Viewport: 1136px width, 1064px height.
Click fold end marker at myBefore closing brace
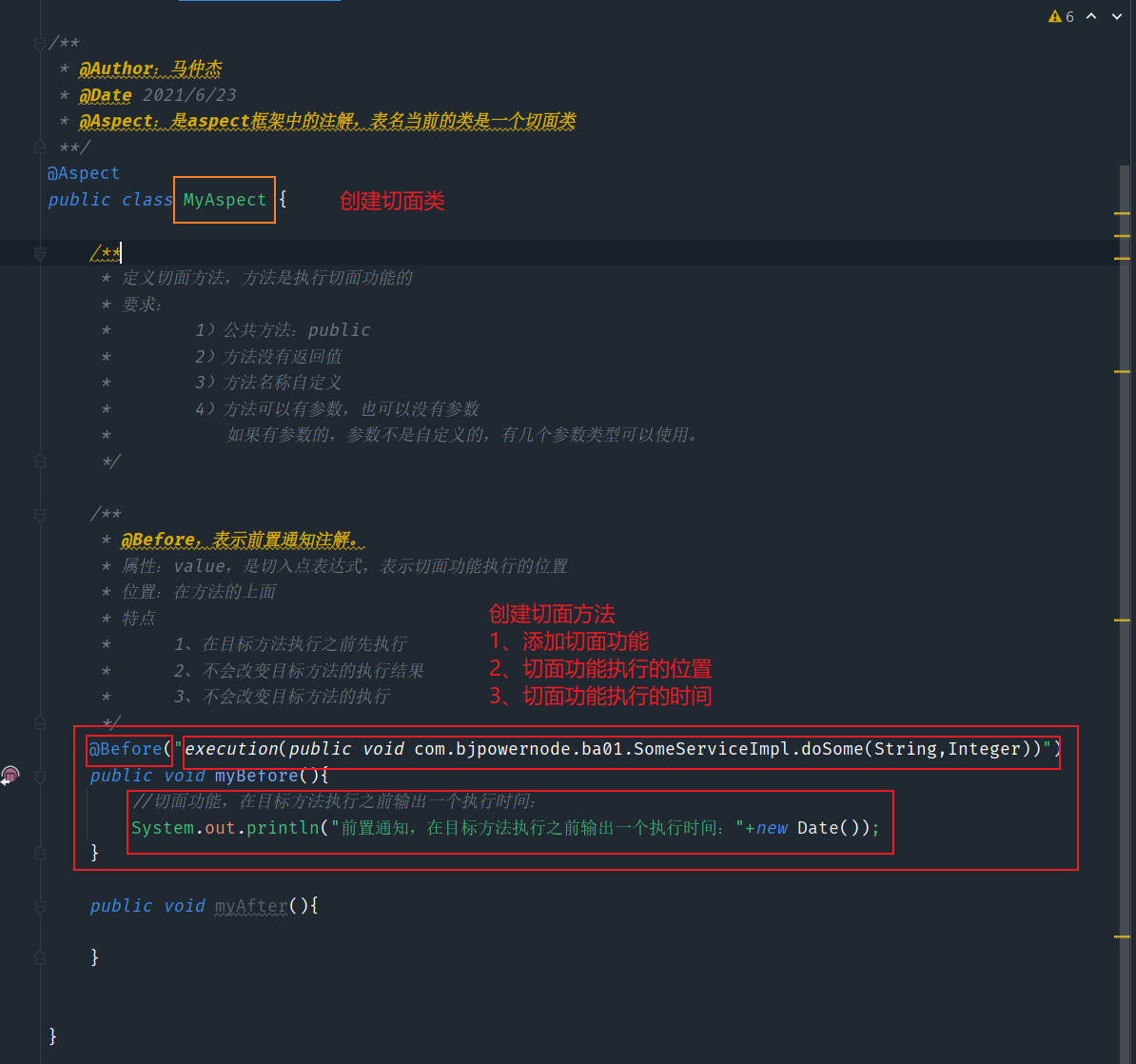(x=40, y=853)
